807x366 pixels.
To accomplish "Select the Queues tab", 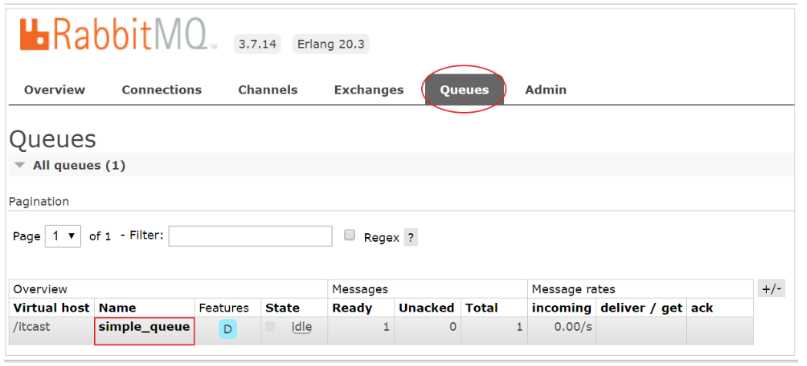I will click(x=464, y=90).
